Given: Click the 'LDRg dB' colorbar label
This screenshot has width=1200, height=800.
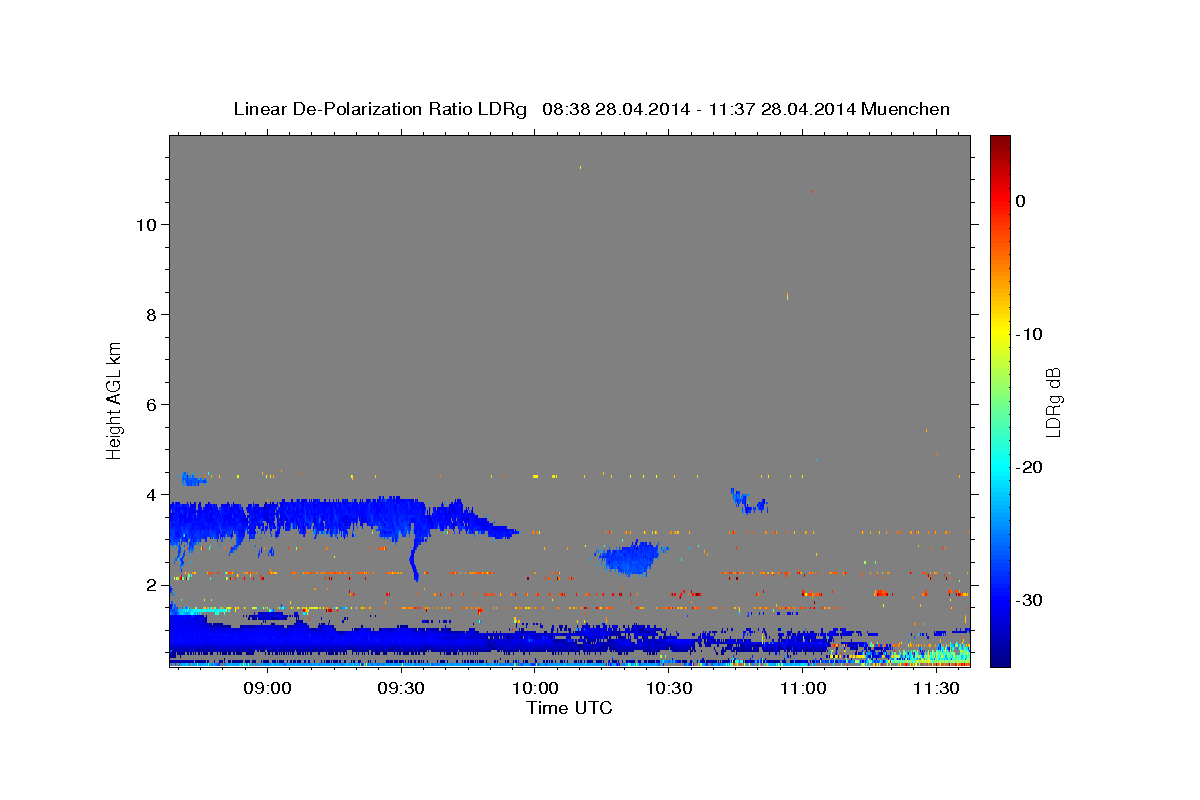Looking at the screenshot, I should 1053,402.
